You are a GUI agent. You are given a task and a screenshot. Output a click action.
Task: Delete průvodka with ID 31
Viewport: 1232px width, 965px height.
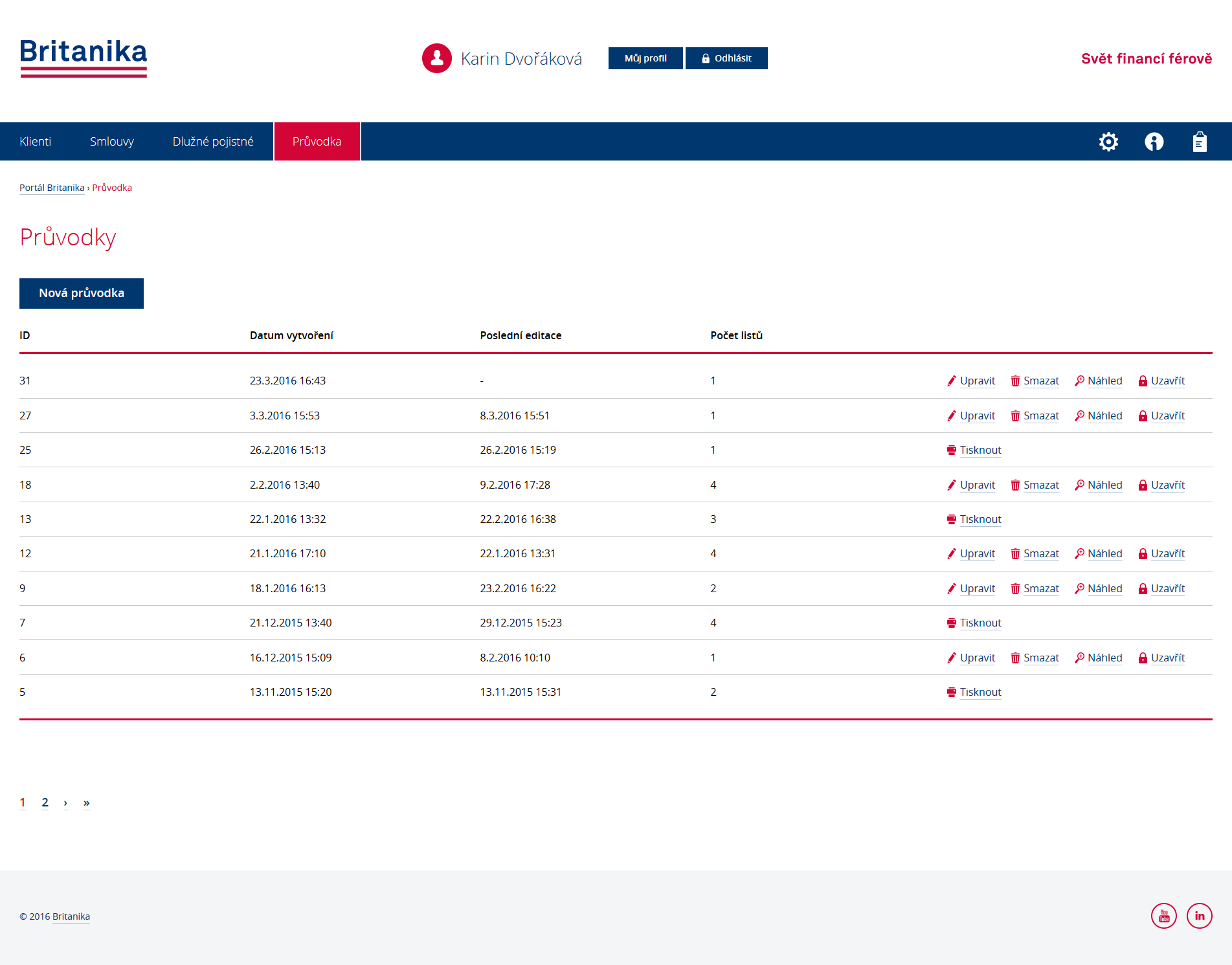1035,381
